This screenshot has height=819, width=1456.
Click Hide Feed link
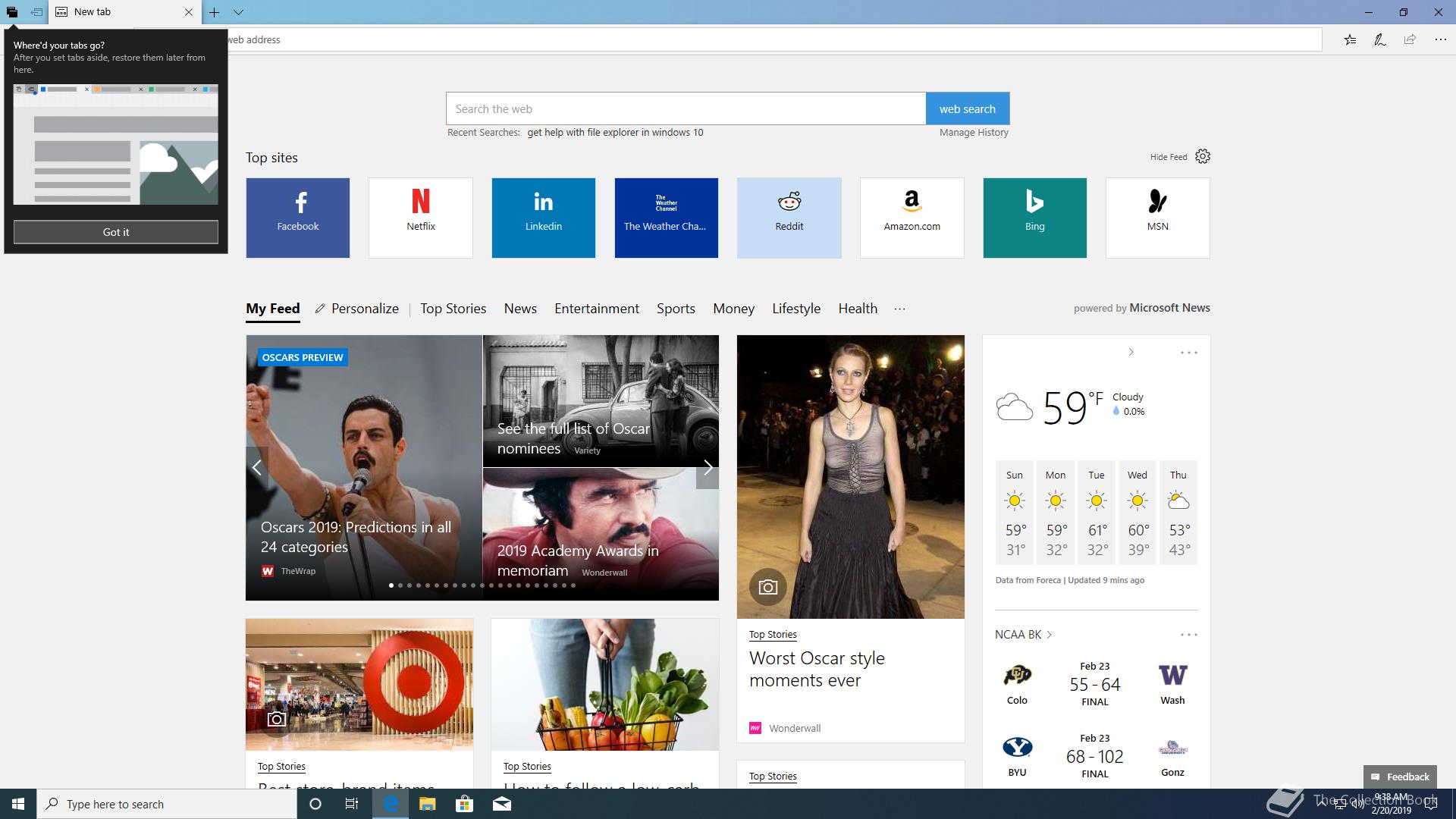tap(1169, 157)
